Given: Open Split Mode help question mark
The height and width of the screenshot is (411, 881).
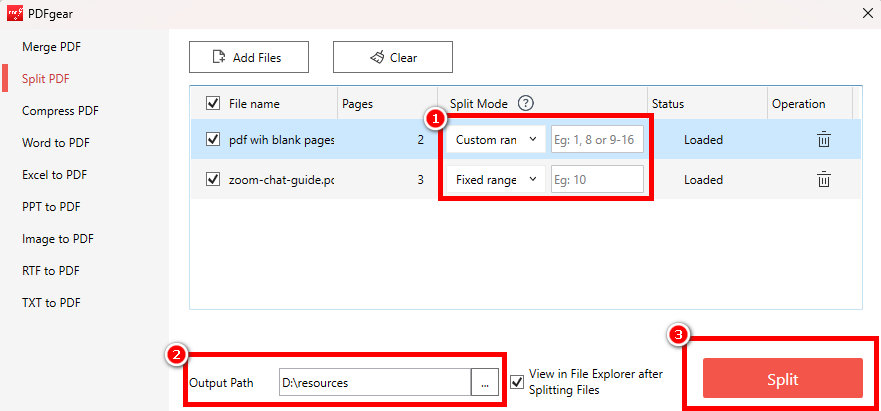Looking at the screenshot, I should coord(526,103).
